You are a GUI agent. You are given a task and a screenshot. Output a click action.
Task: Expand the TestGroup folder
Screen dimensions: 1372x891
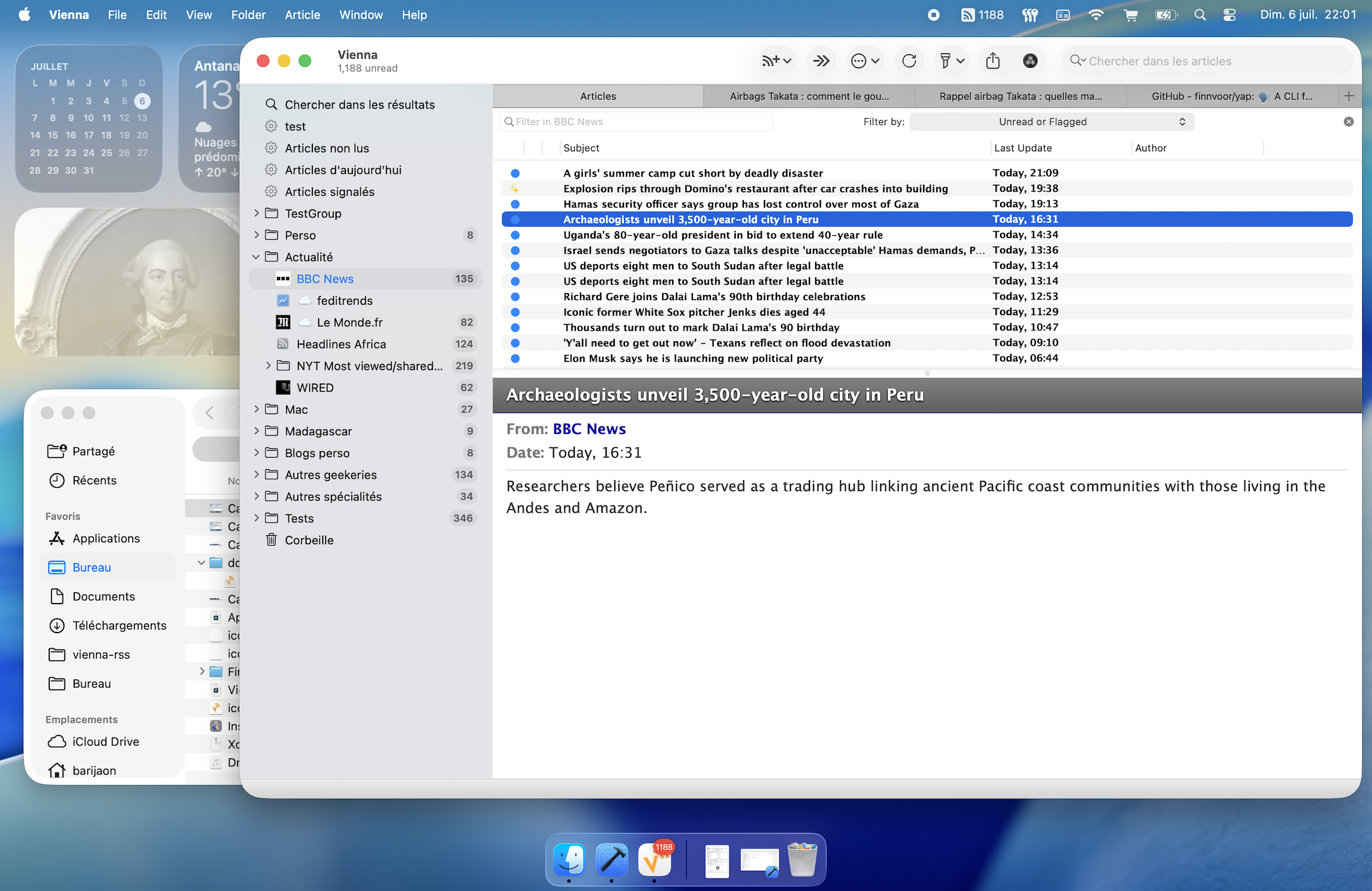256,213
